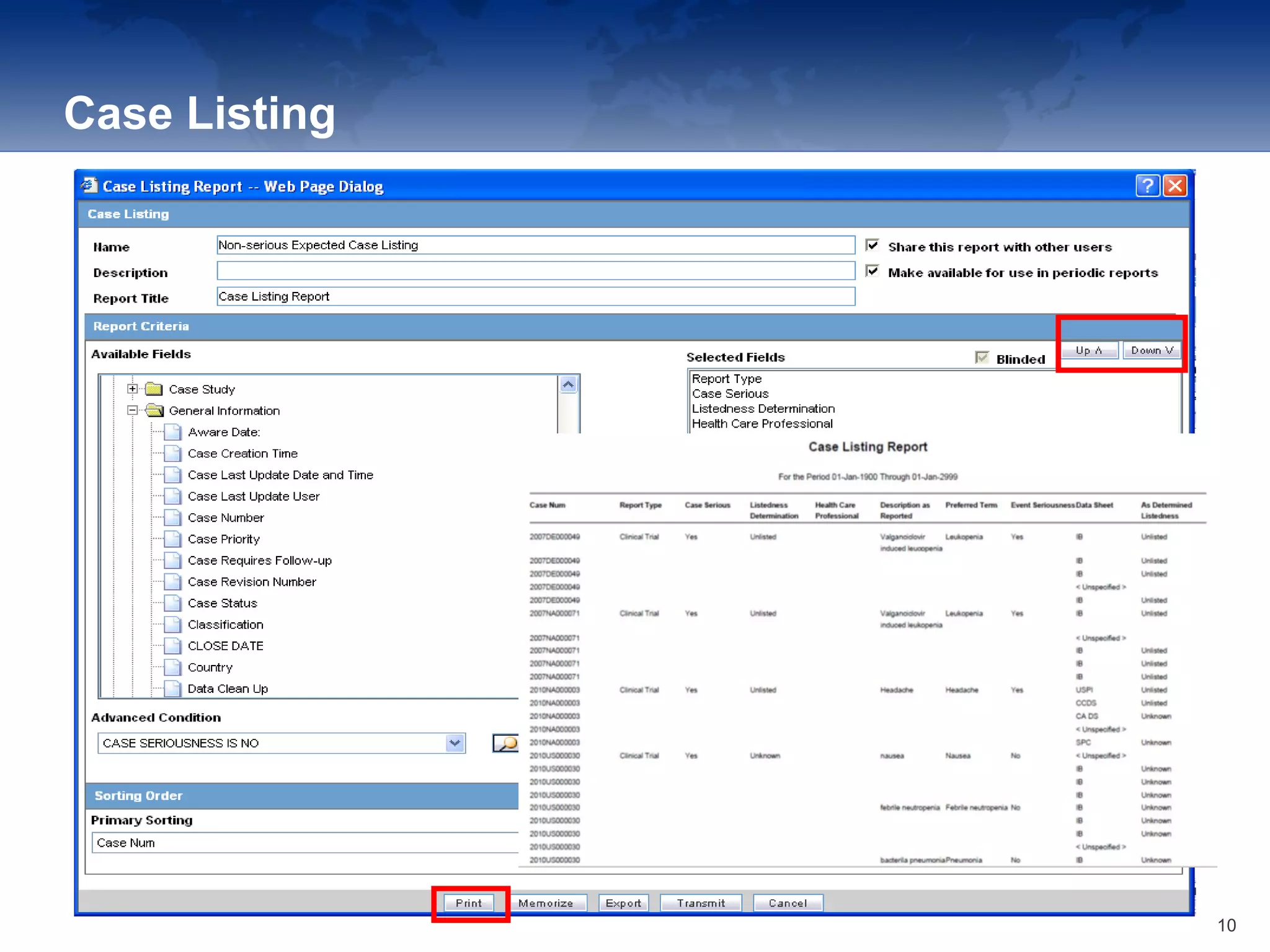The height and width of the screenshot is (952, 1270).
Task: Click the dialog title bar page icon
Action: point(89,185)
